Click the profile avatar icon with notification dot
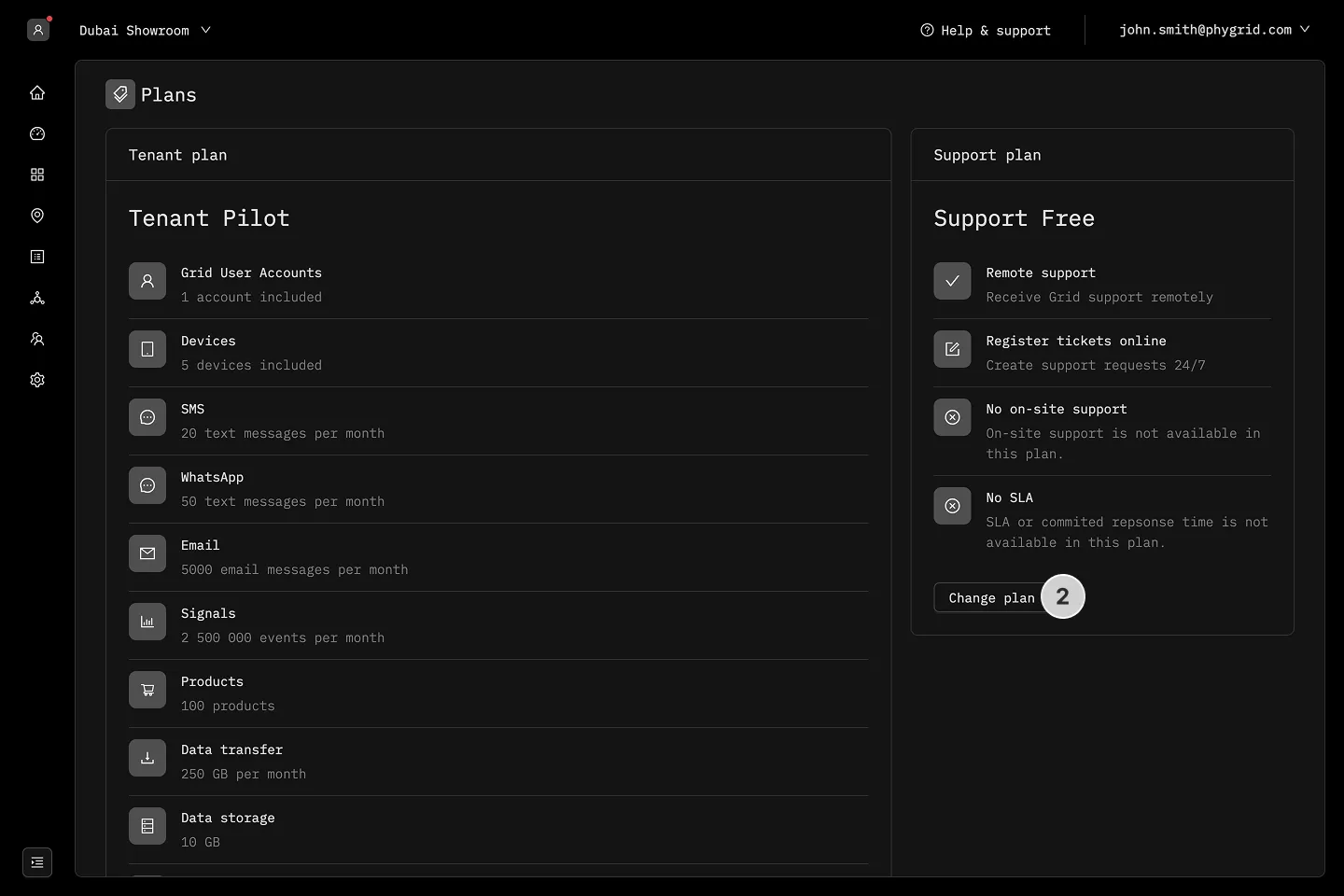1344x896 pixels. (x=38, y=30)
